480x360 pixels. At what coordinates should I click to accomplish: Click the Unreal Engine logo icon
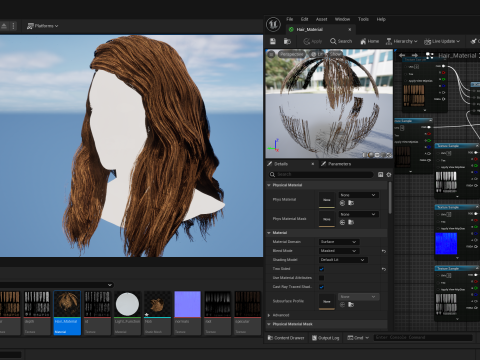(273, 24)
